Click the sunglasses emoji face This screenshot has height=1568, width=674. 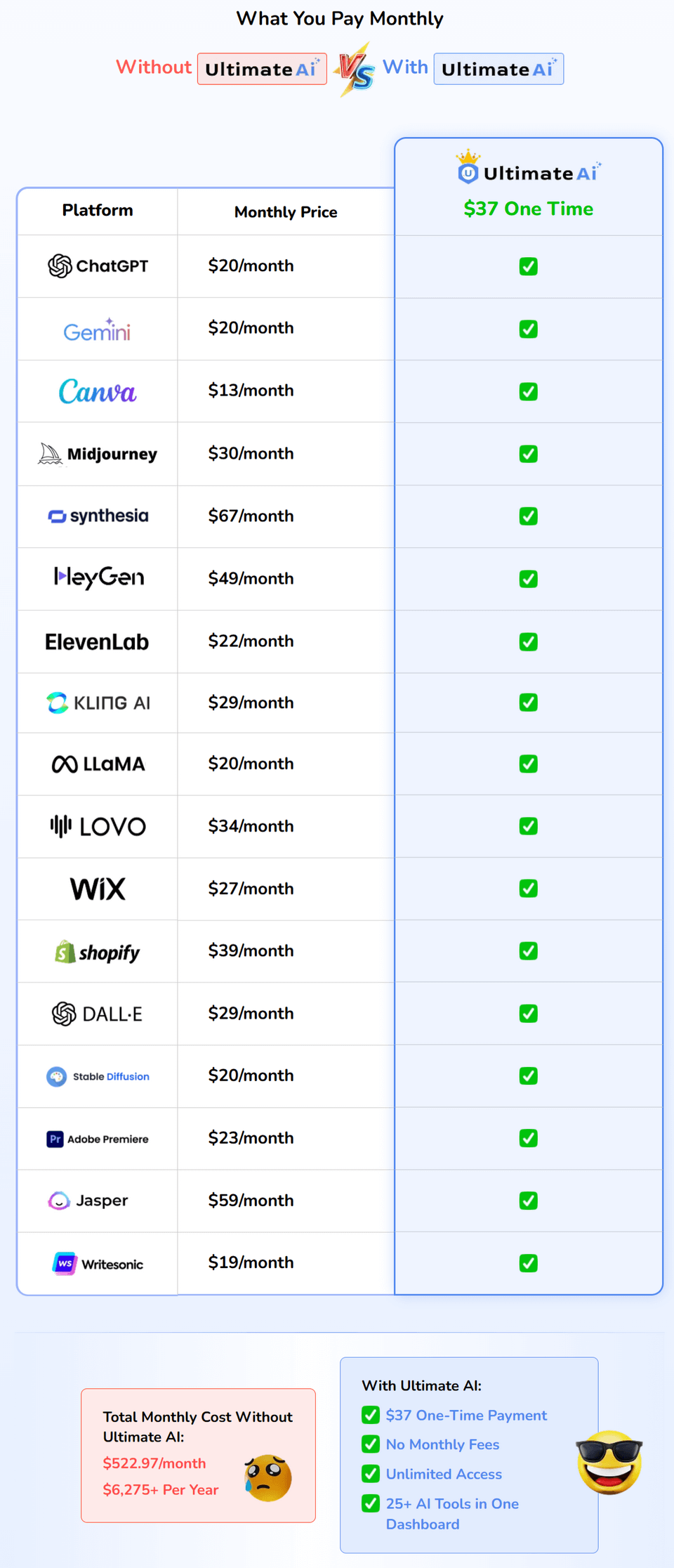(609, 1461)
